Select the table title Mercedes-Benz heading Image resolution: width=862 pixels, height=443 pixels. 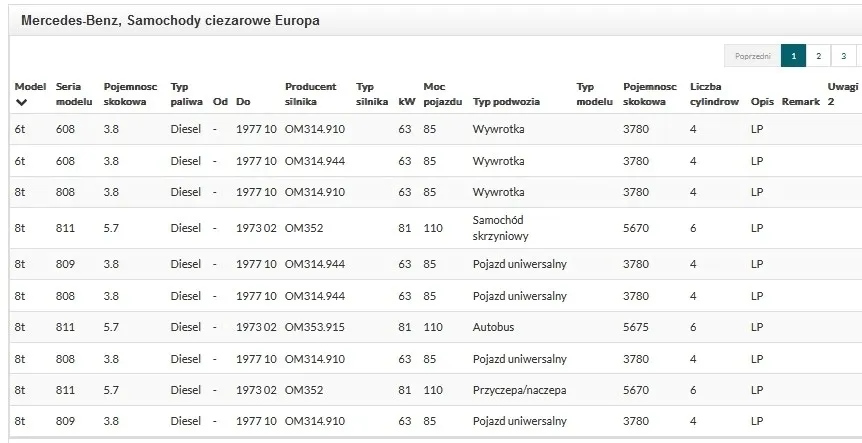tap(170, 21)
